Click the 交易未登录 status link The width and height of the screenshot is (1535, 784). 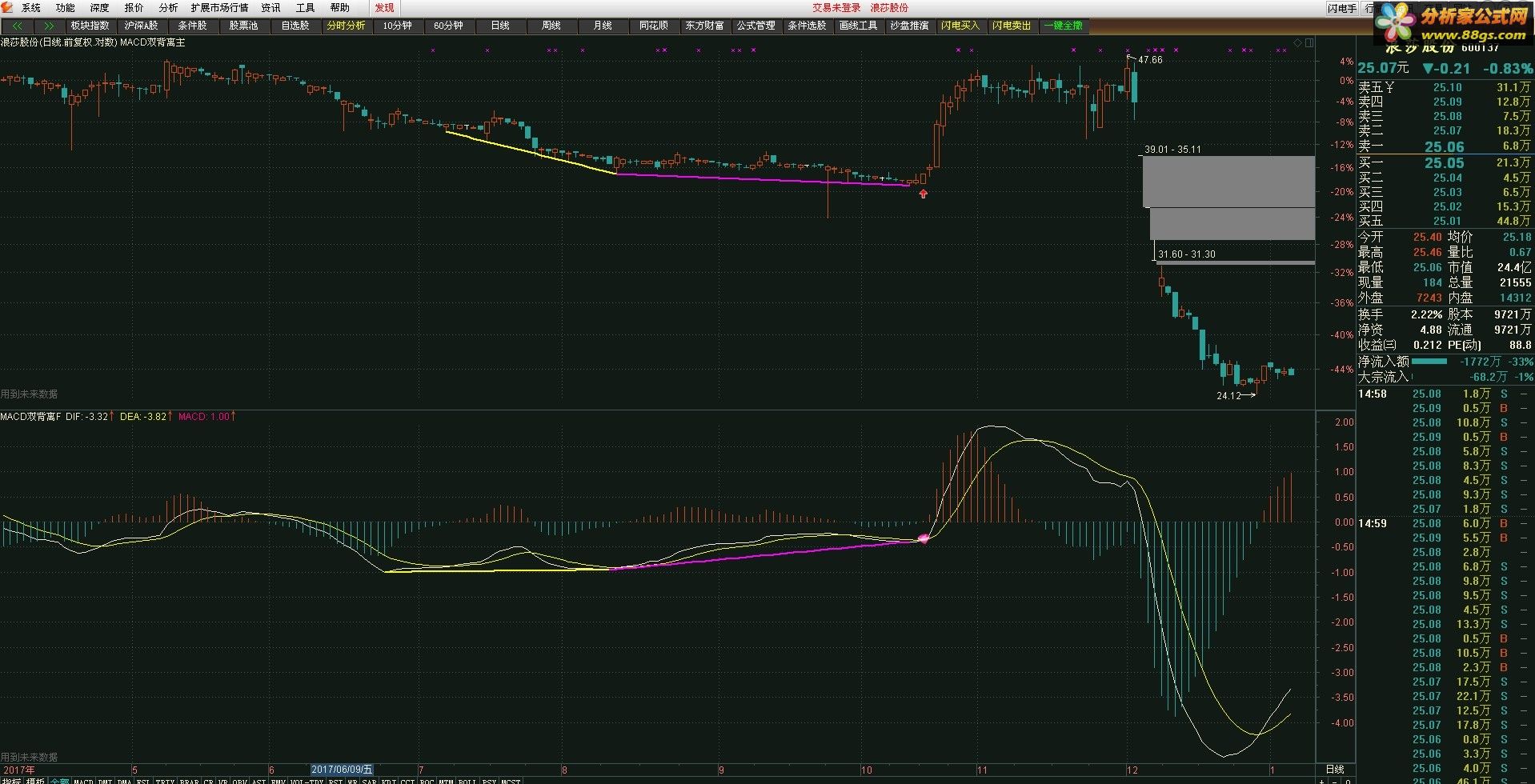click(x=836, y=7)
